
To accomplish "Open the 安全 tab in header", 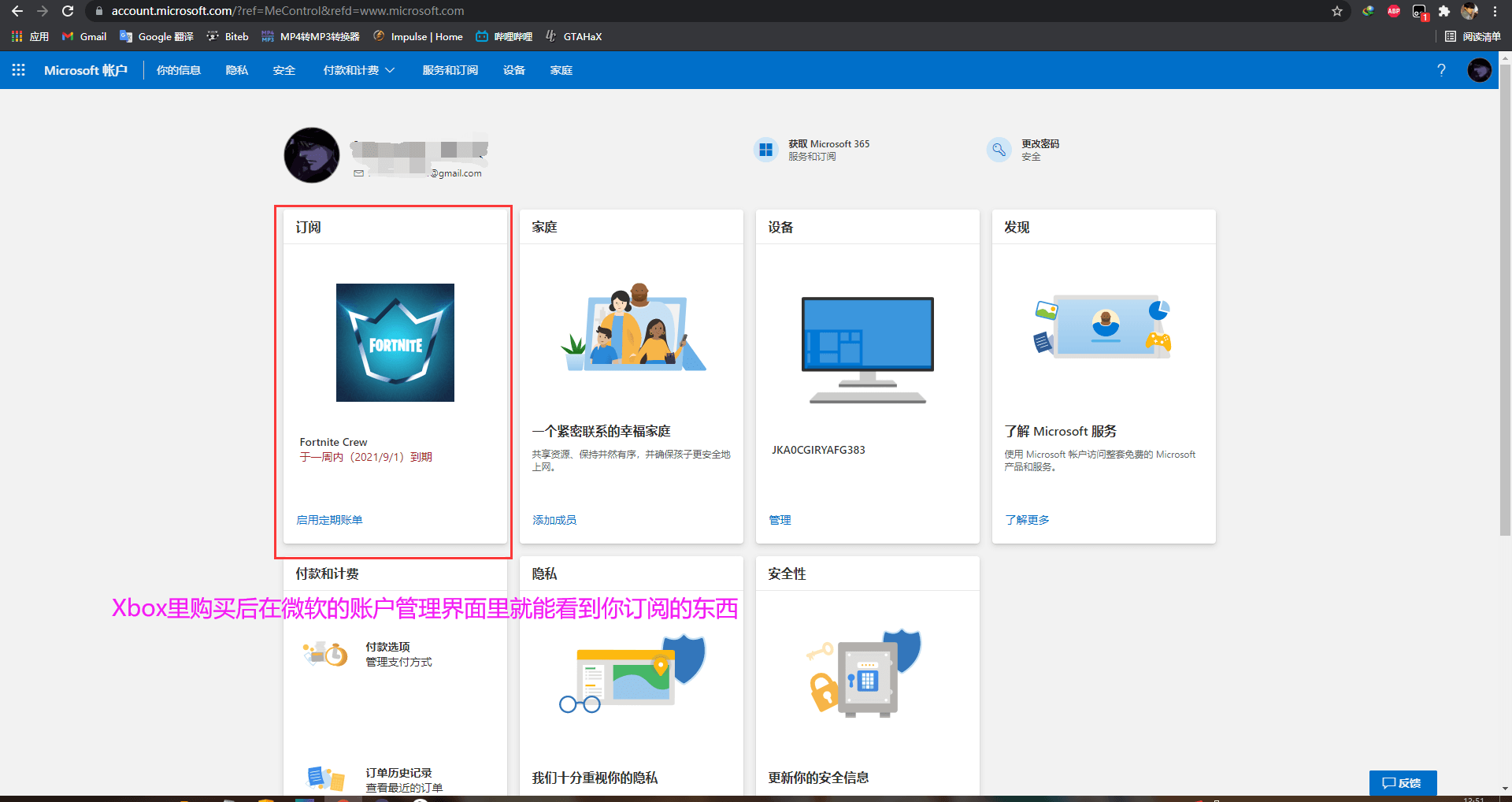I will point(284,70).
